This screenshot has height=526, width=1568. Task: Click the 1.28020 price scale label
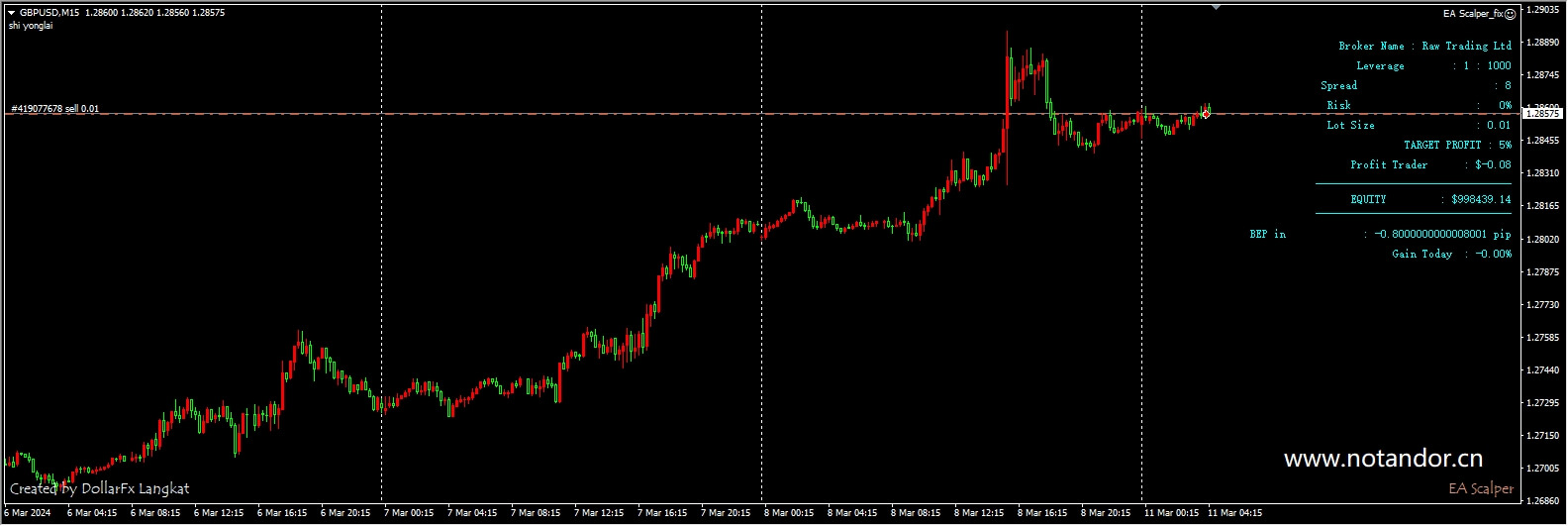tap(1544, 239)
